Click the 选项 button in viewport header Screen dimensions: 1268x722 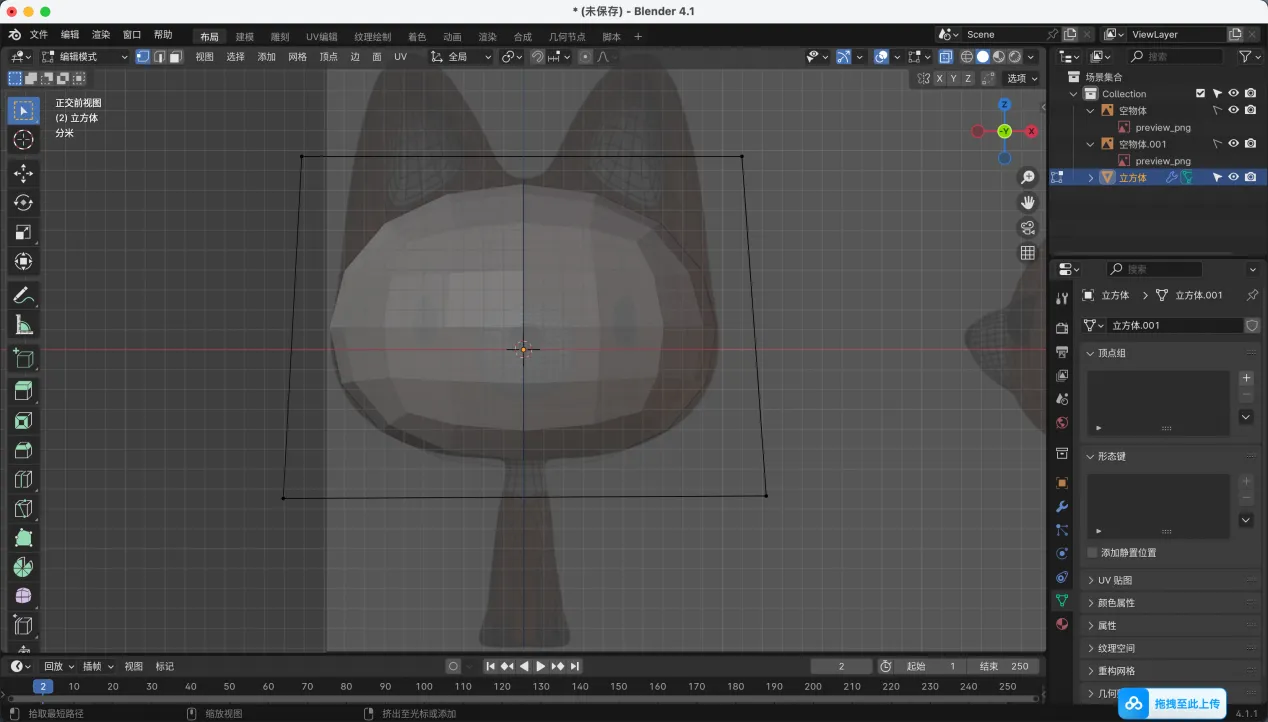[x=1021, y=78]
